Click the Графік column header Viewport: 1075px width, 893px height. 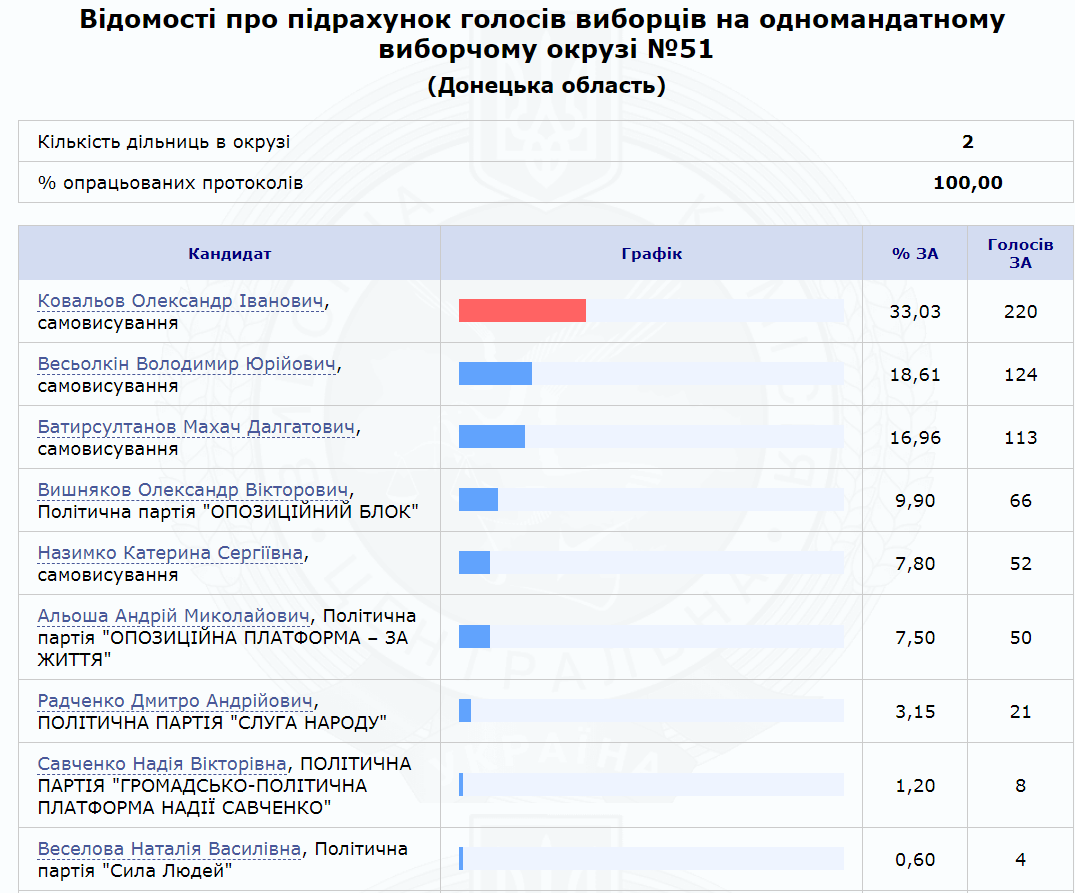click(x=651, y=254)
